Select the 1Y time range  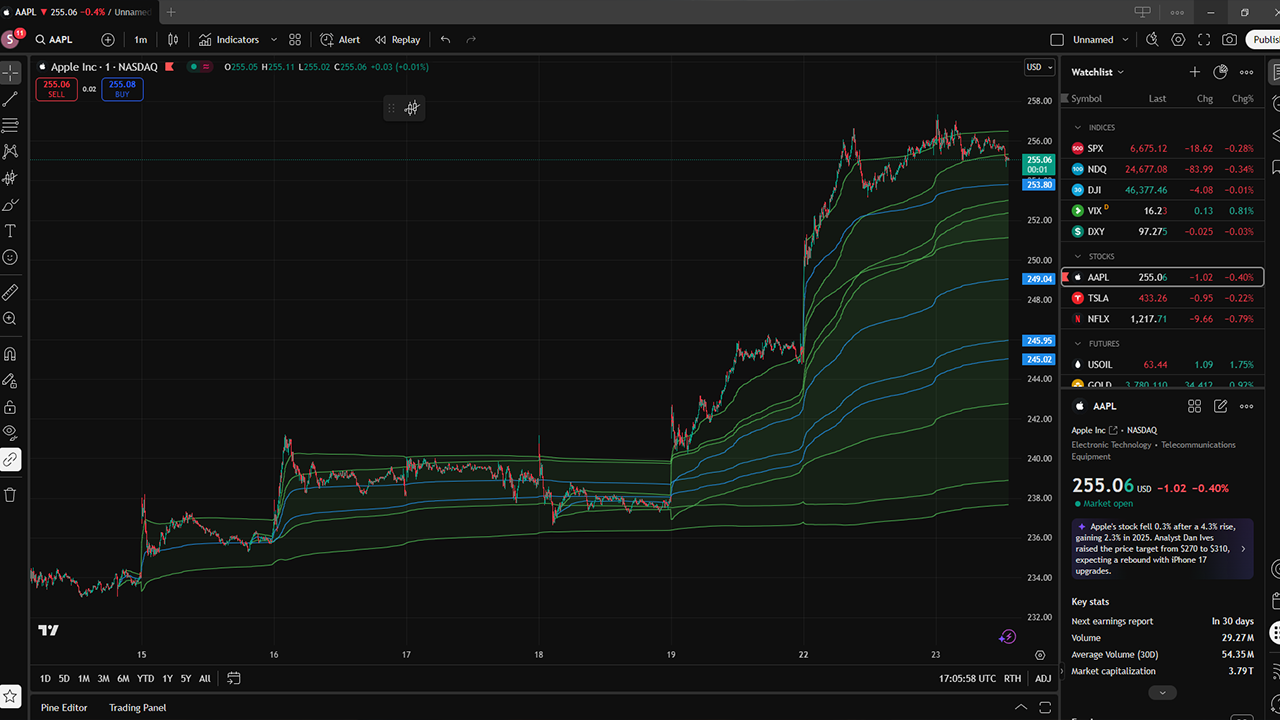(167, 678)
